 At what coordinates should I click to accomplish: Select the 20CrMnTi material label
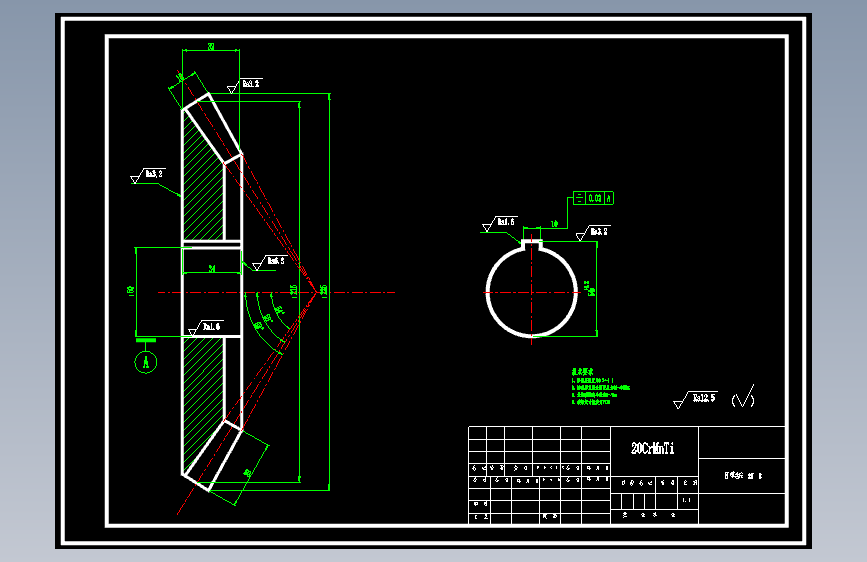click(652, 448)
